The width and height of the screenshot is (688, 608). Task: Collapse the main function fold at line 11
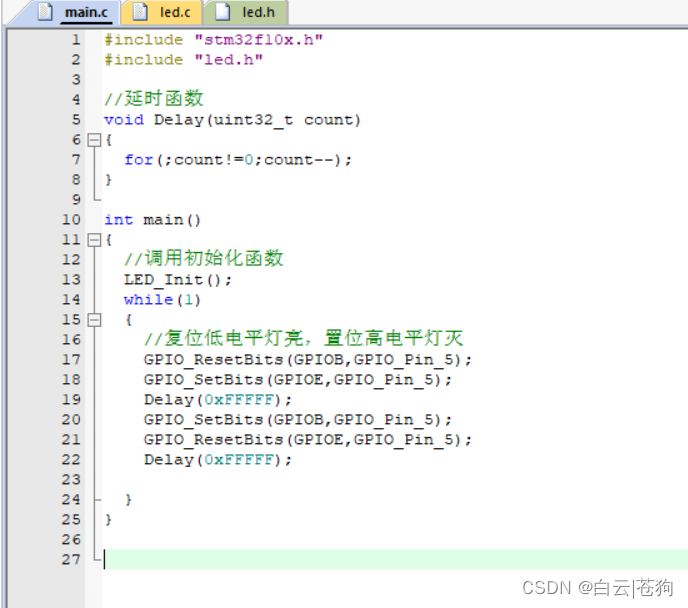pos(94,240)
